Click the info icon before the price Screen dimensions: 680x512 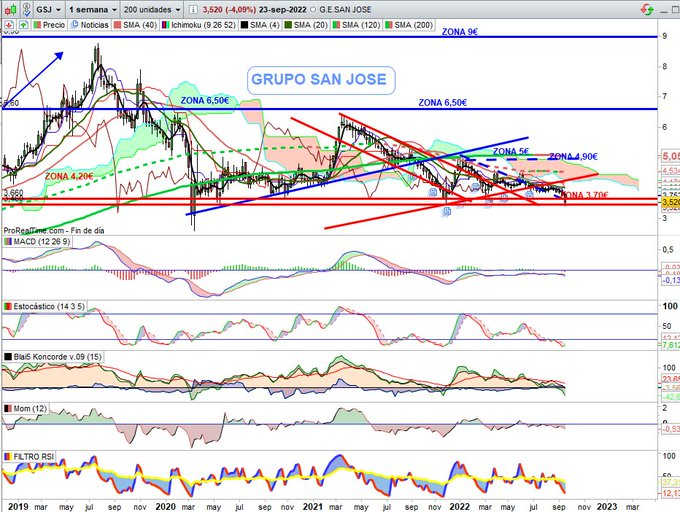click(x=193, y=10)
